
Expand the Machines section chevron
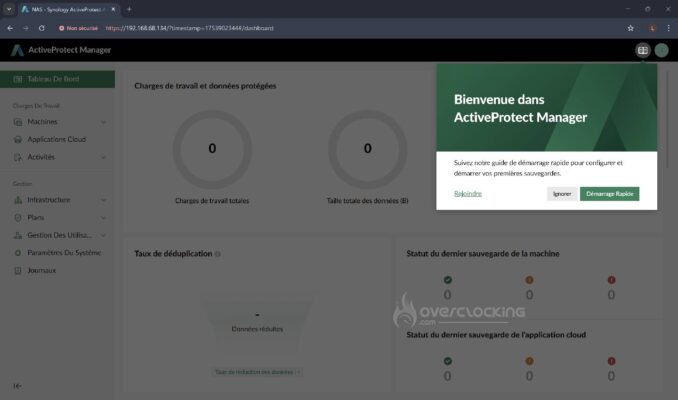pos(103,122)
